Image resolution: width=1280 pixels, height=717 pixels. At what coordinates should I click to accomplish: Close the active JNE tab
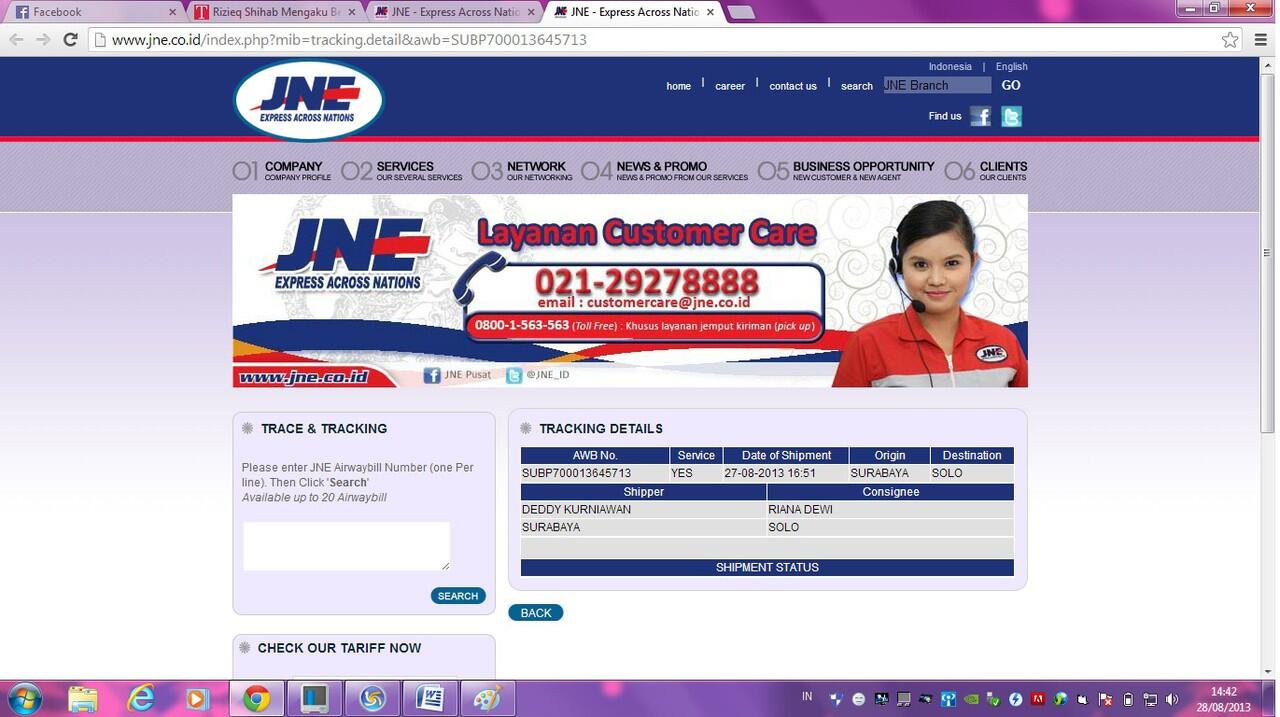(x=711, y=12)
